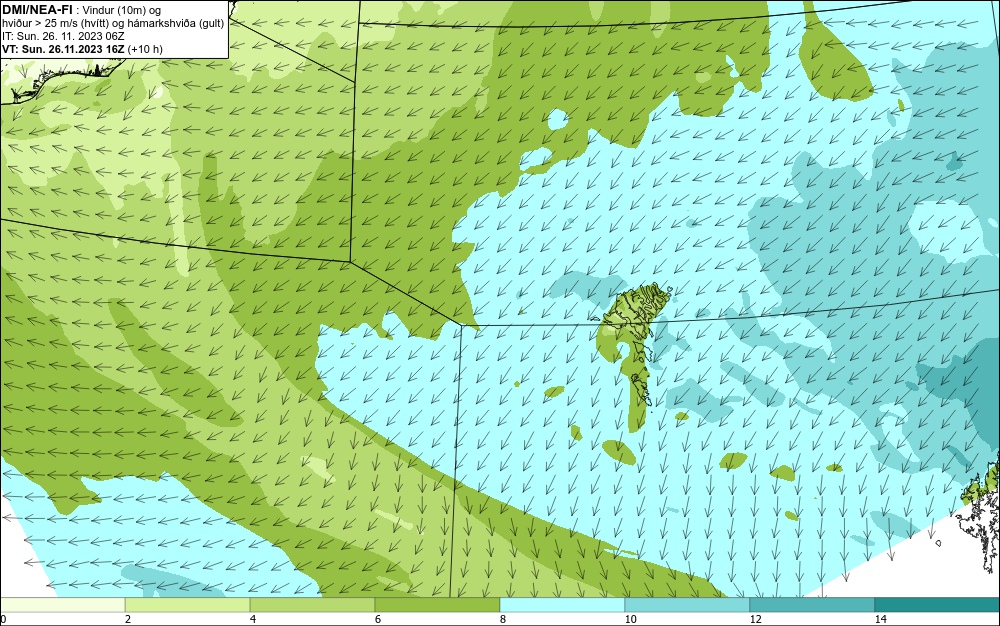
Task: Click the 8–10 m/s light cyan legend swatch
Action: pos(562,604)
